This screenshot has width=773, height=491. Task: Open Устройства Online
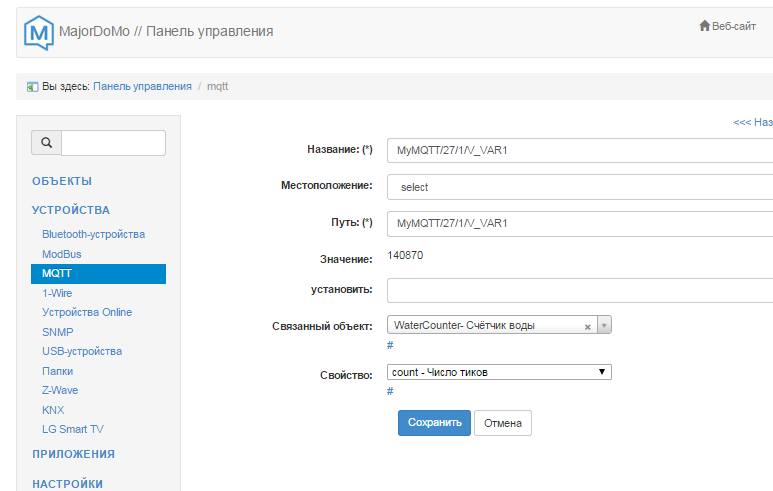(x=87, y=312)
